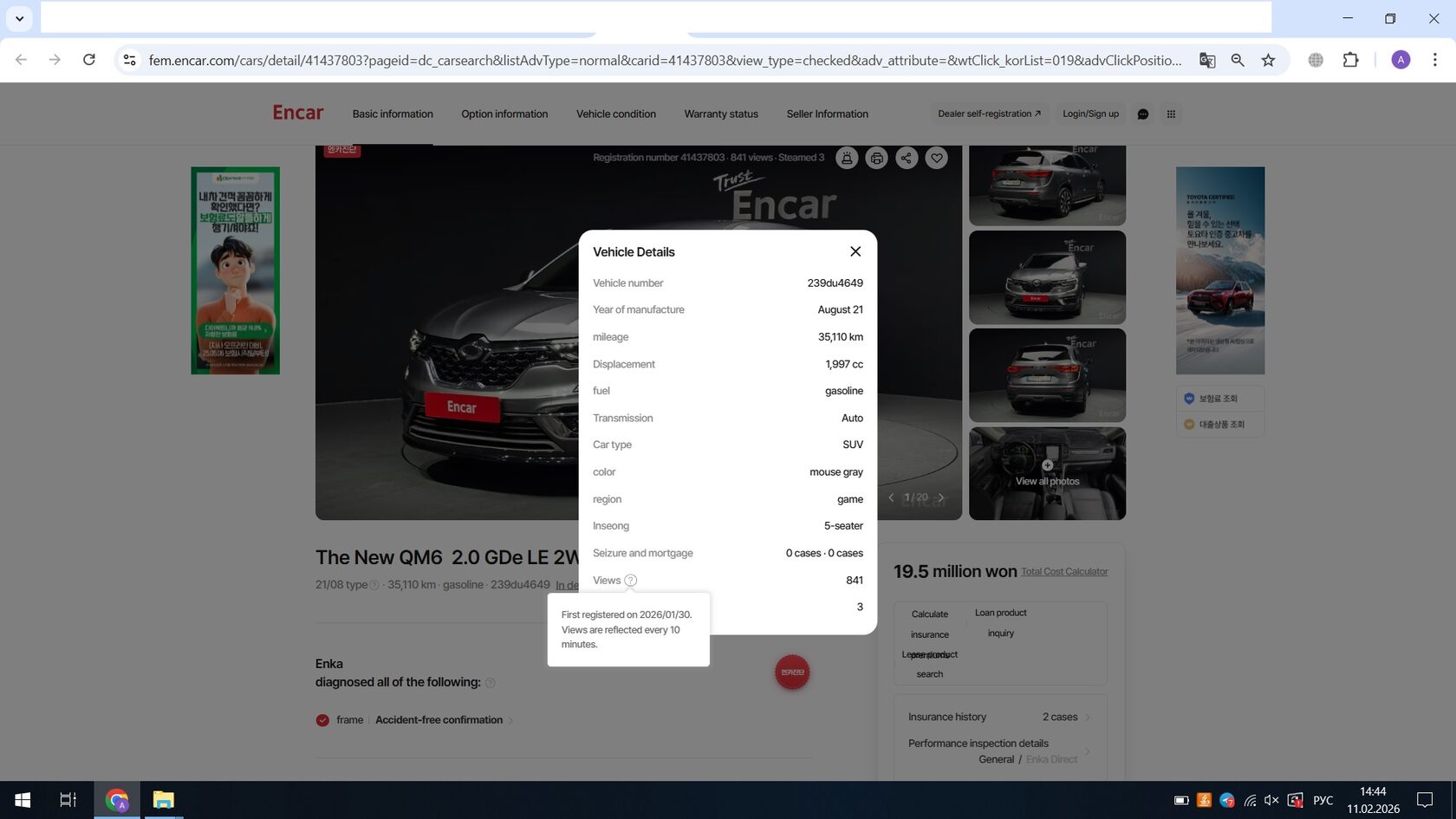Open the Seller Information tab
The height and width of the screenshot is (819, 1456).
pos(828,114)
